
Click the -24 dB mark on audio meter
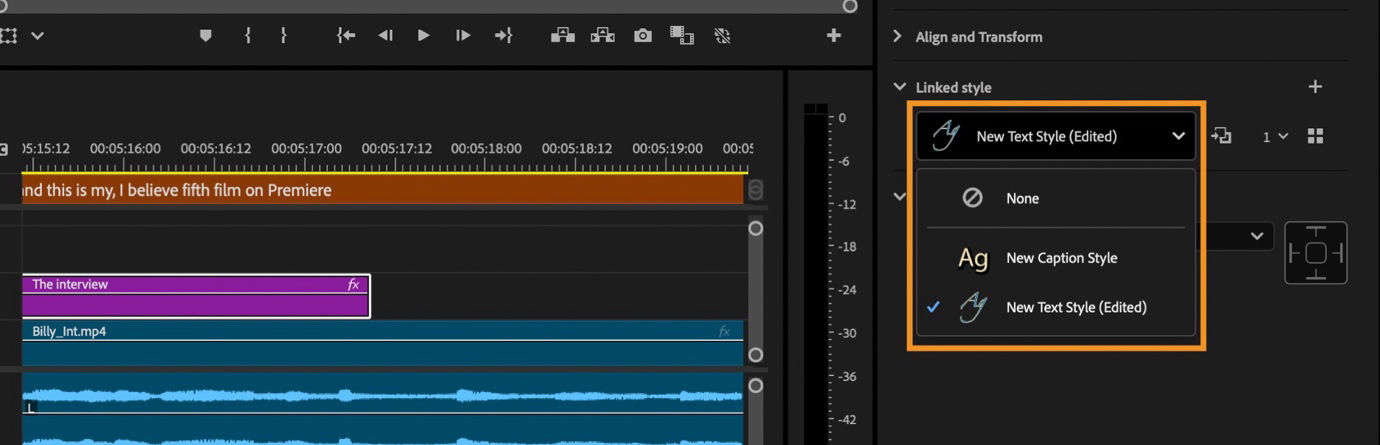tap(846, 291)
